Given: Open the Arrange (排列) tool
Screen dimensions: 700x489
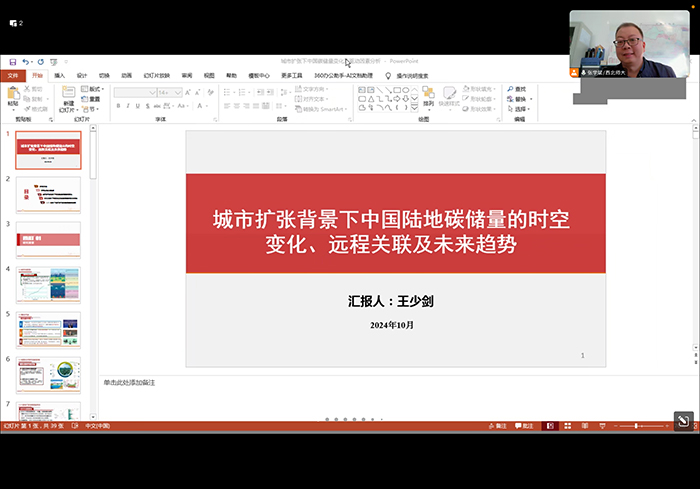Looking at the screenshot, I should (x=428, y=95).
